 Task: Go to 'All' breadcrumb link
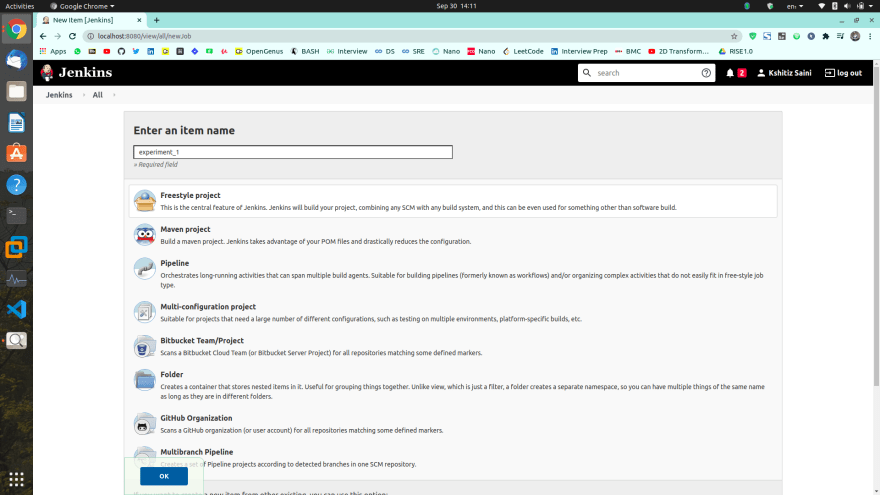[98, 95]
